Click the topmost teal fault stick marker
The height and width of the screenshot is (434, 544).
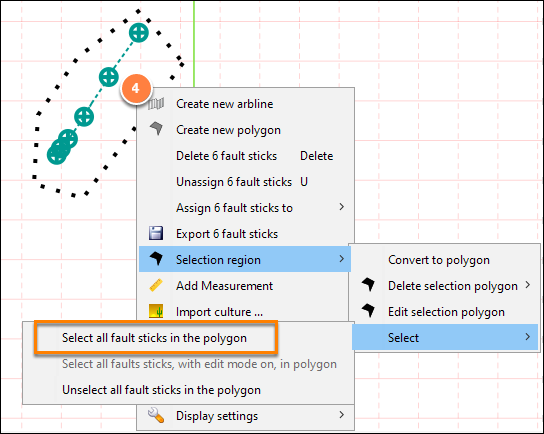(x=139, y=33)
